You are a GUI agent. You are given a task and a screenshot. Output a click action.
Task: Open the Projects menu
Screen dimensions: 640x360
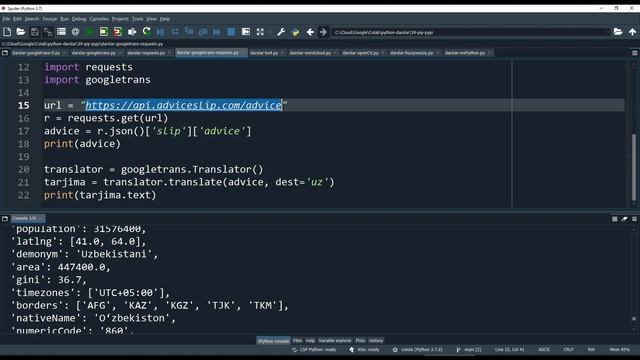coord(120,19)
